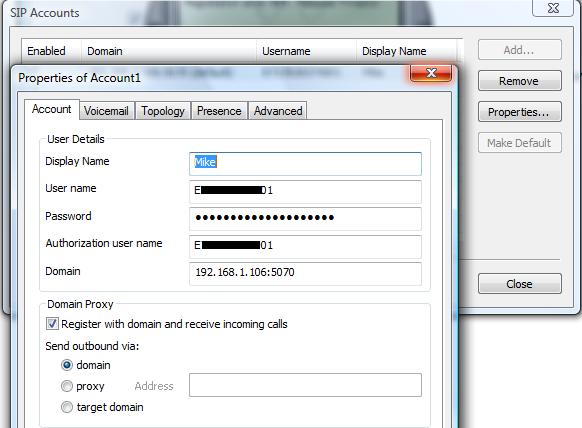Close the SIP Accounts window with X

coord(553,8)
